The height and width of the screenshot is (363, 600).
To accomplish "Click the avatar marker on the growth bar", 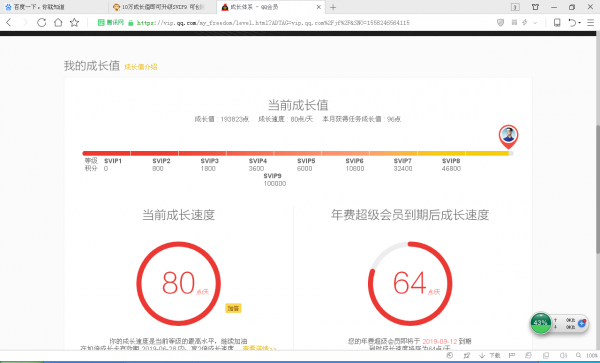I will (x=508, y=136).
